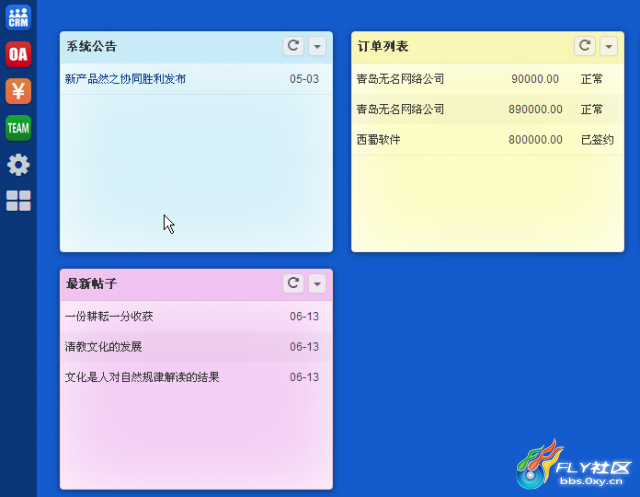Click the 最新帖子 panel title
The image size is (640, 497).
point(91,284)
